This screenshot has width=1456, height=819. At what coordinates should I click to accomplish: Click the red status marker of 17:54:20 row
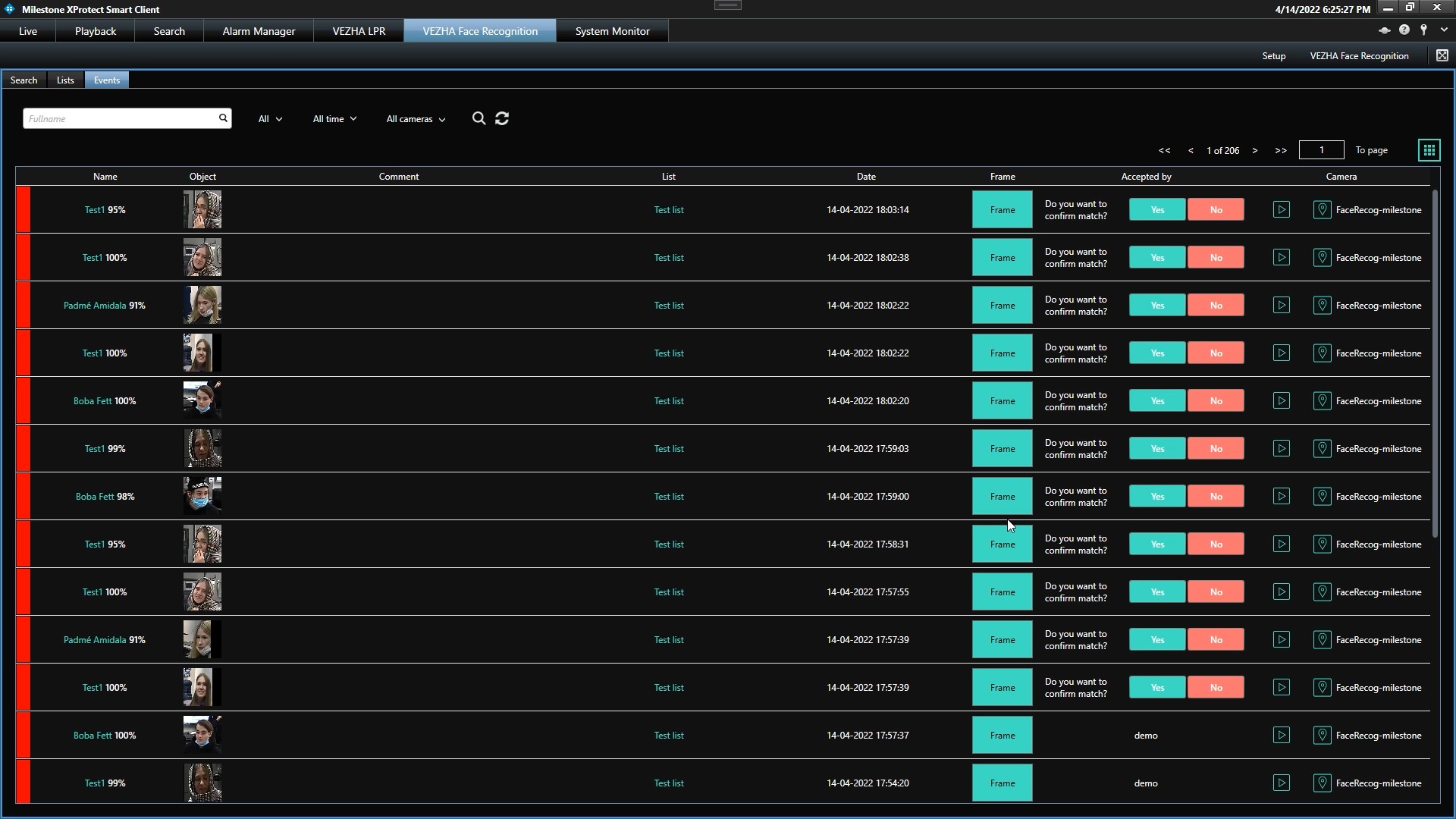23,783
